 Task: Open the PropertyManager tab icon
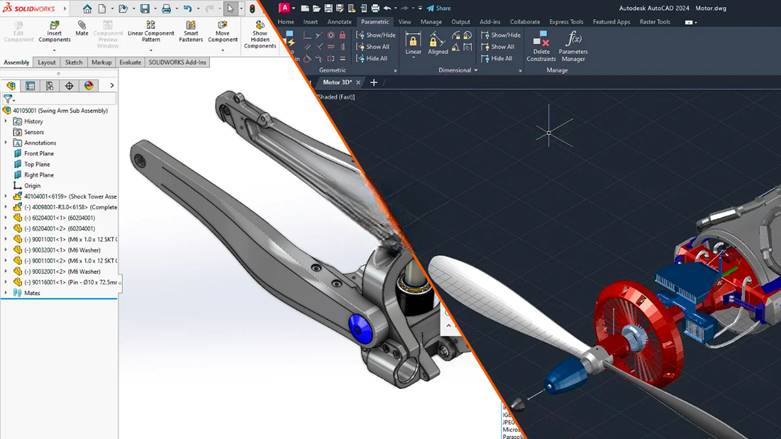[30, 86]
